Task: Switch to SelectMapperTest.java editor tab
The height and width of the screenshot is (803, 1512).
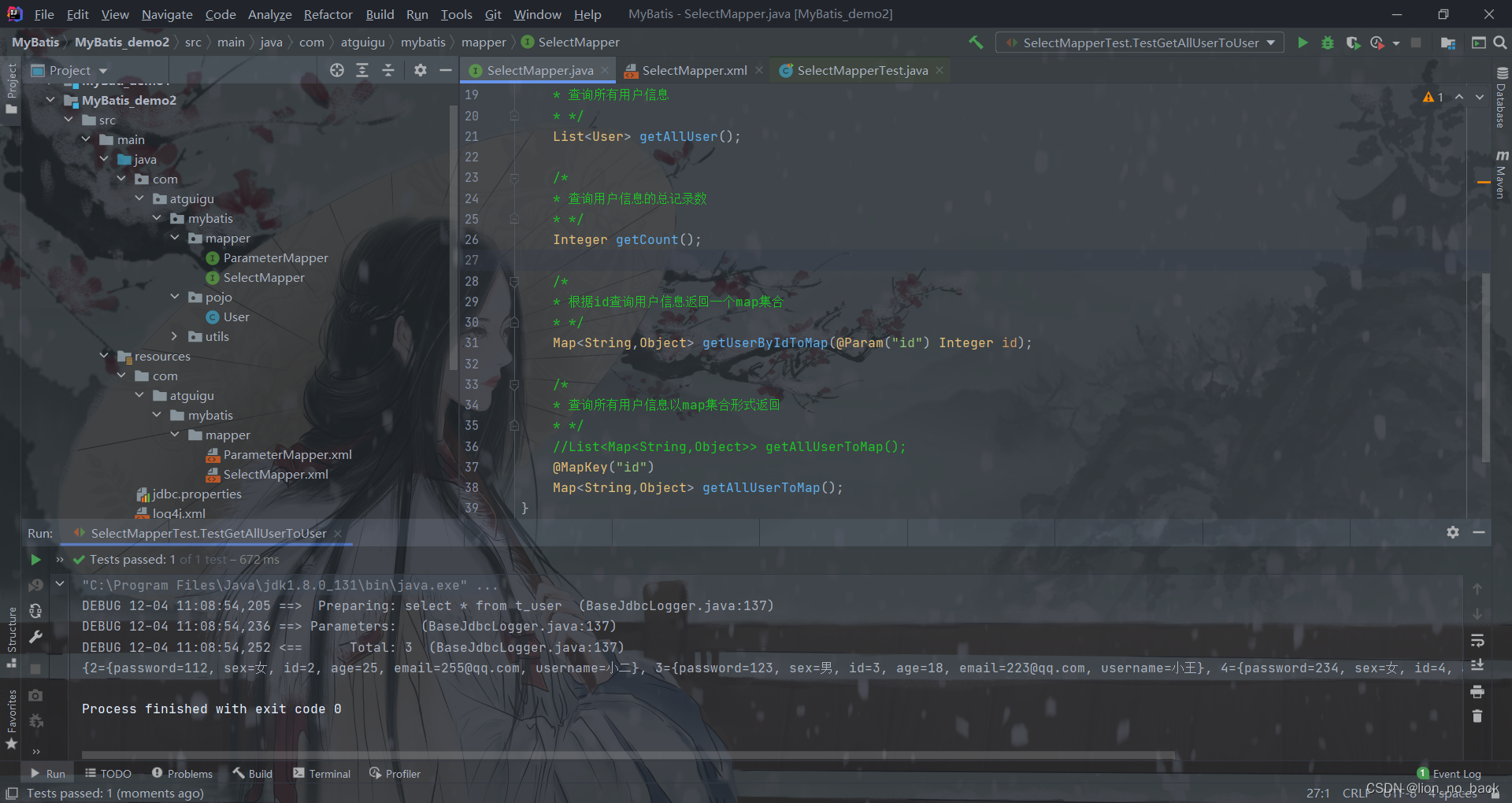Action: point(862,70)
